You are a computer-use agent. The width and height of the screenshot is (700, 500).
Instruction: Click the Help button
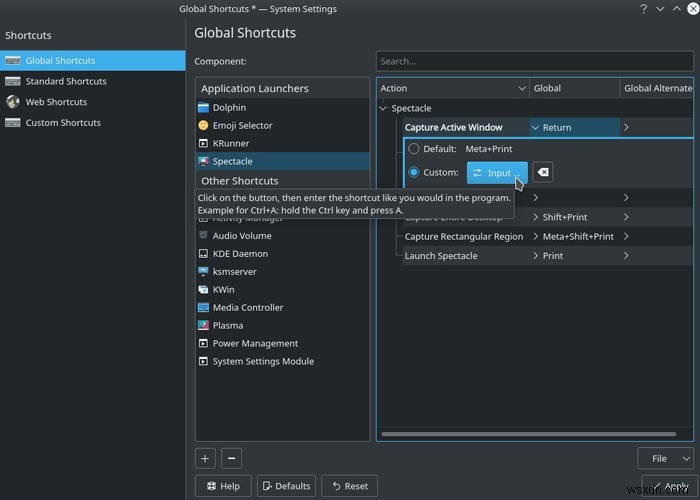pyautogui.click(x=223, y=486)
